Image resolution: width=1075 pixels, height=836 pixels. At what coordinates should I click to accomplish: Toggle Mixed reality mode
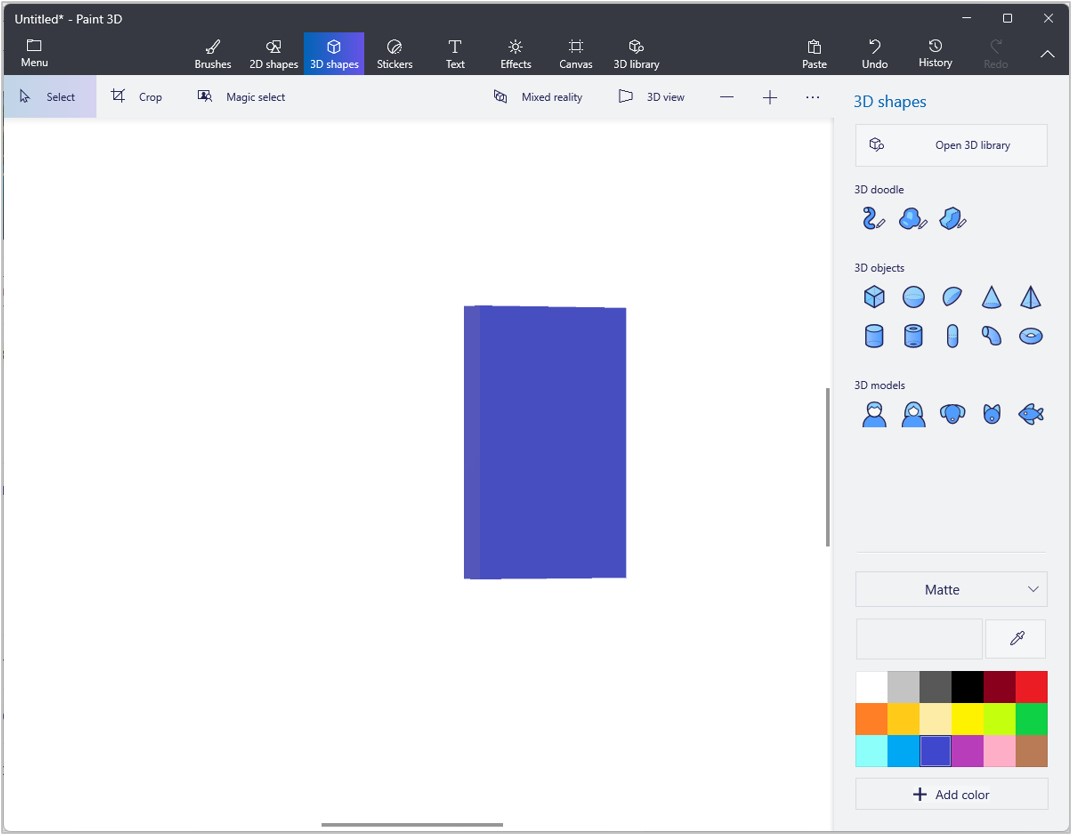point(539,97)
